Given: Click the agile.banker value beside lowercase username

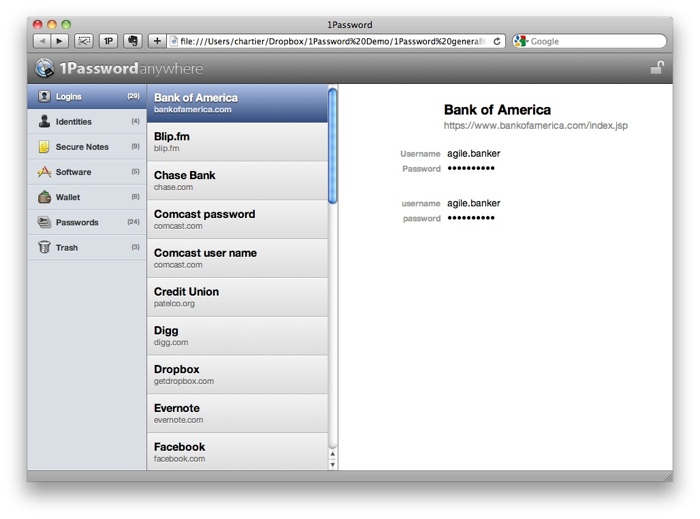Looking at the screenshot, I should (x=474, y=203).
